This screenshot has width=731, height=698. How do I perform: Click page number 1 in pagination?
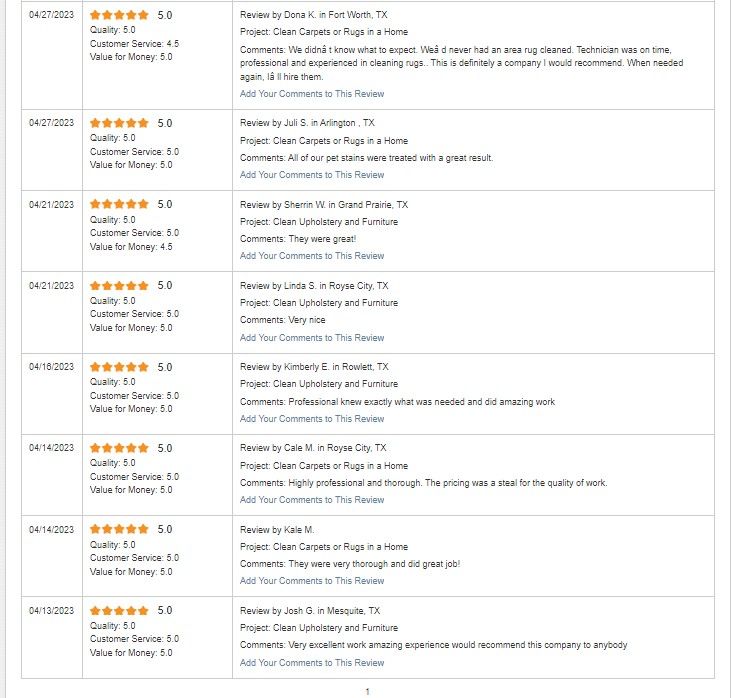click(x=367, y=691)
